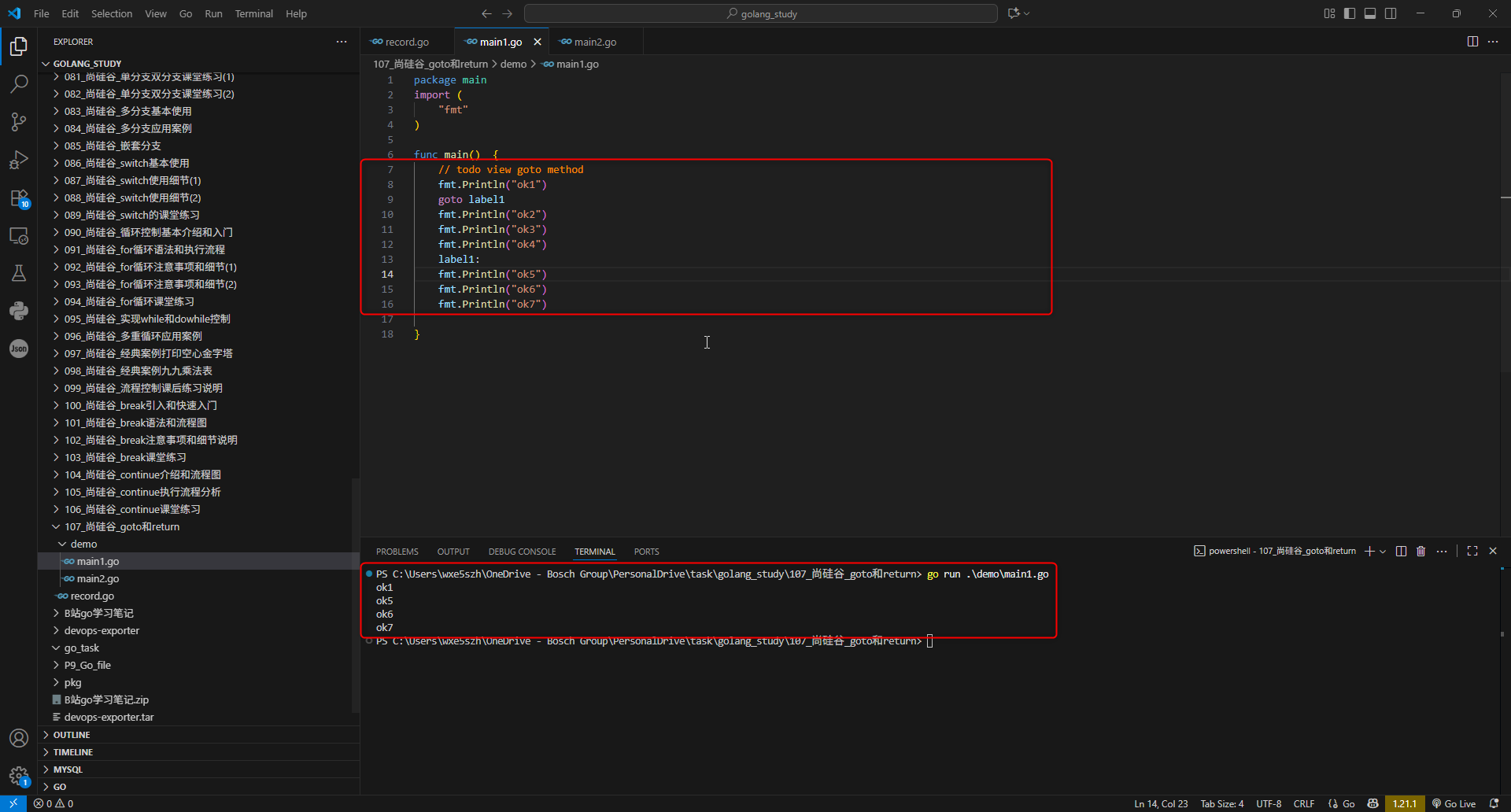Viewport: 1511px width, 812px height.
Task: Toggle the secondary side bar
Action: click(1391, 13)
